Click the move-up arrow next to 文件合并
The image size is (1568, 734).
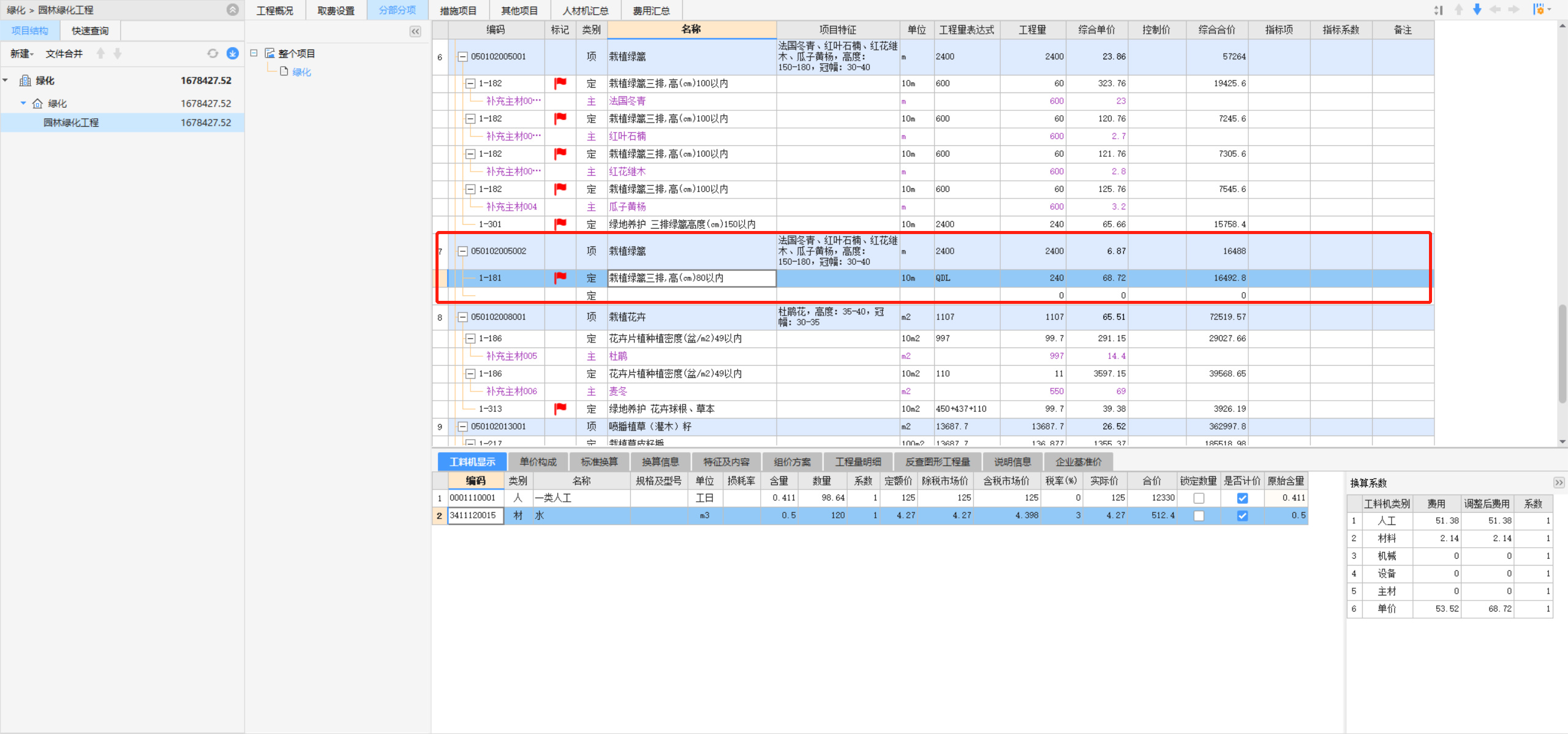coord(101,54)
